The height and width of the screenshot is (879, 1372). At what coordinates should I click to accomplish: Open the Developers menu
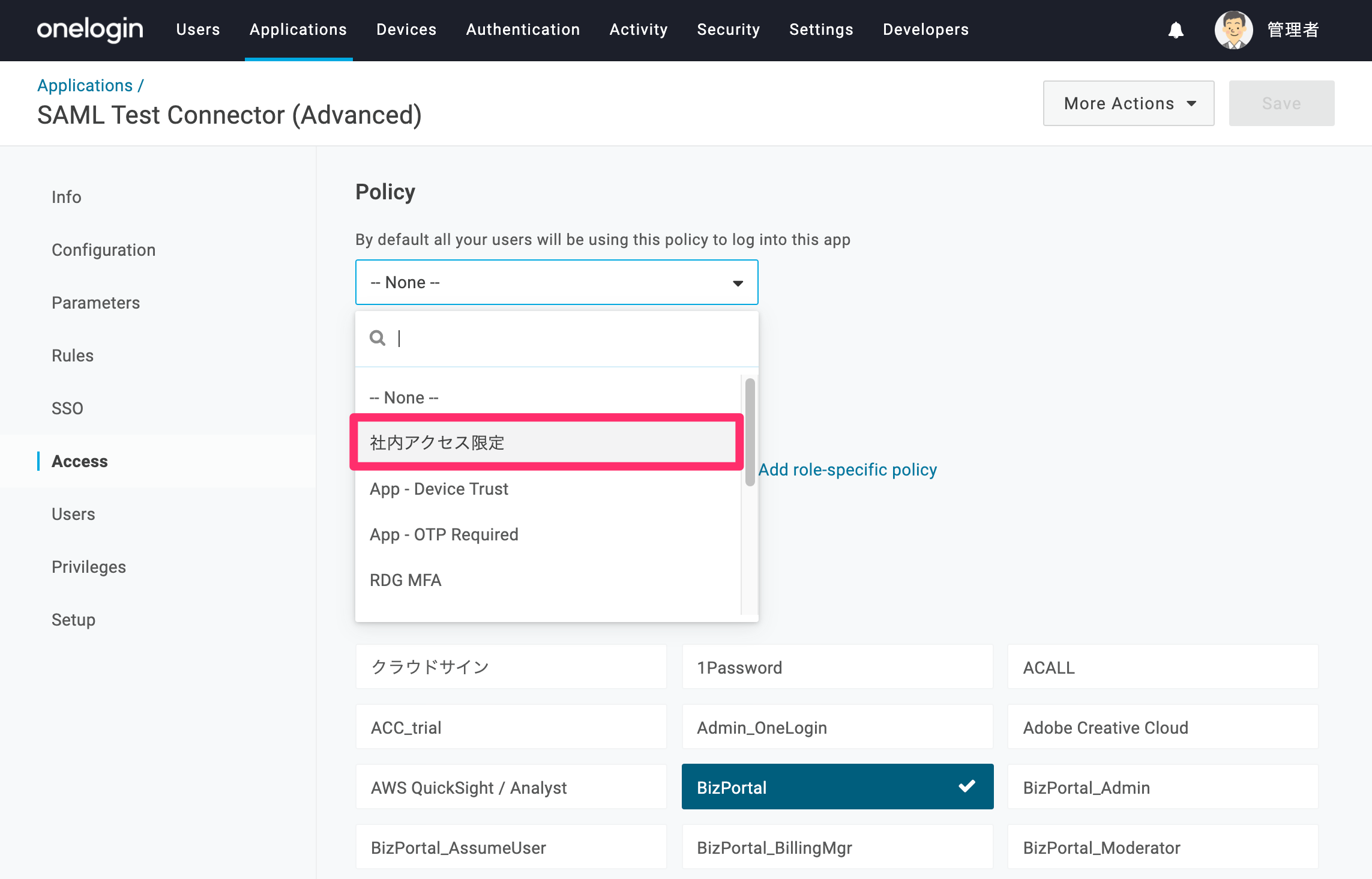[926, 29]
